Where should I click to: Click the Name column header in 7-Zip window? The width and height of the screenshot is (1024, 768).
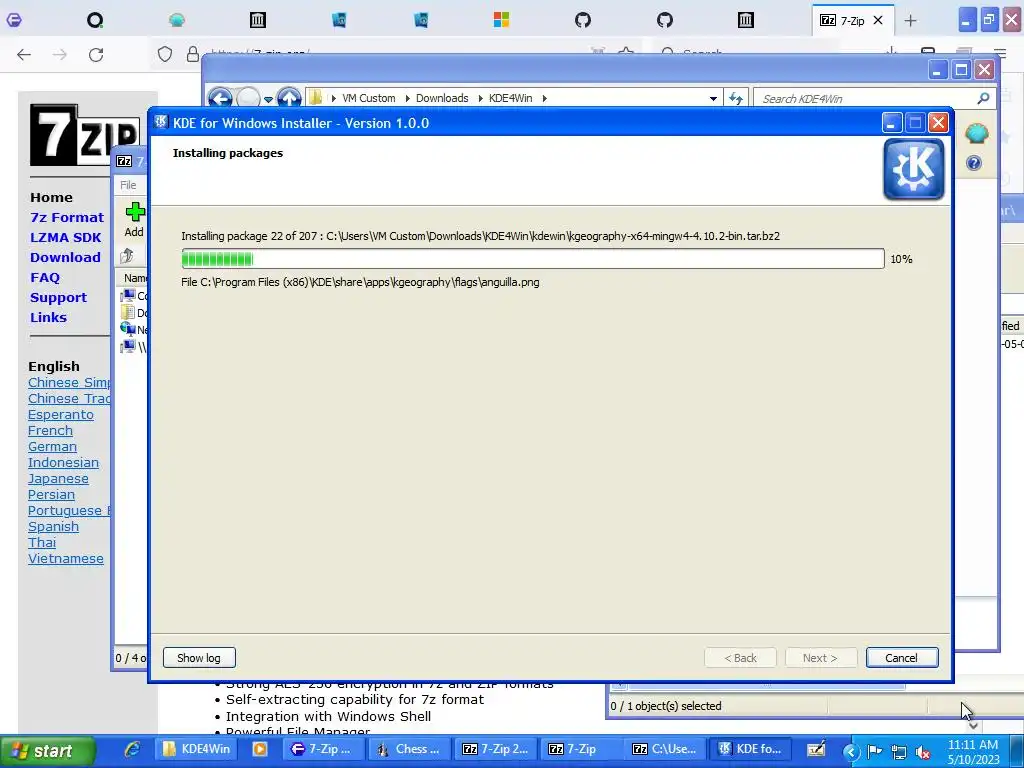click(x=136, y=278)
